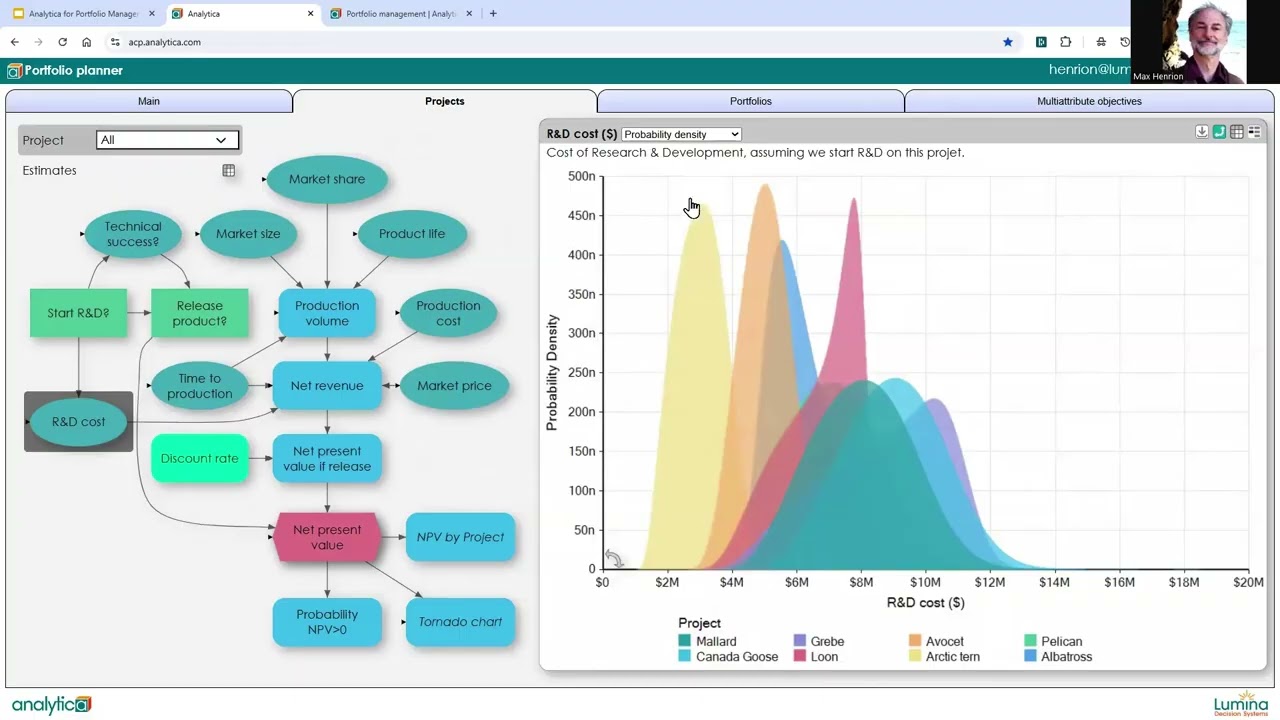Open the Portfolios tab
This screenshot has width=1280, height=720.
[750, 101]
